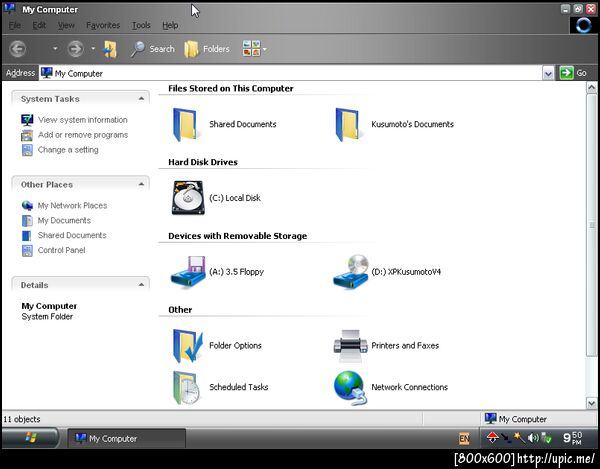Go back with the Back arrow button
The image size is (600, 469).
(18, 49)
